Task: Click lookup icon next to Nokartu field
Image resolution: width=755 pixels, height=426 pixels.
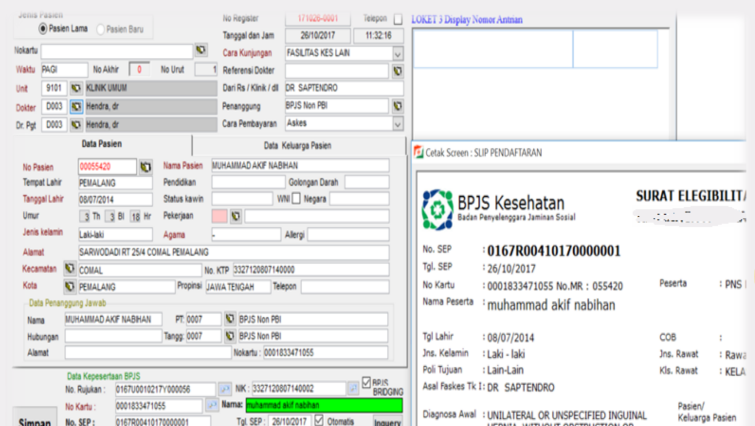Action: (201, 50)
